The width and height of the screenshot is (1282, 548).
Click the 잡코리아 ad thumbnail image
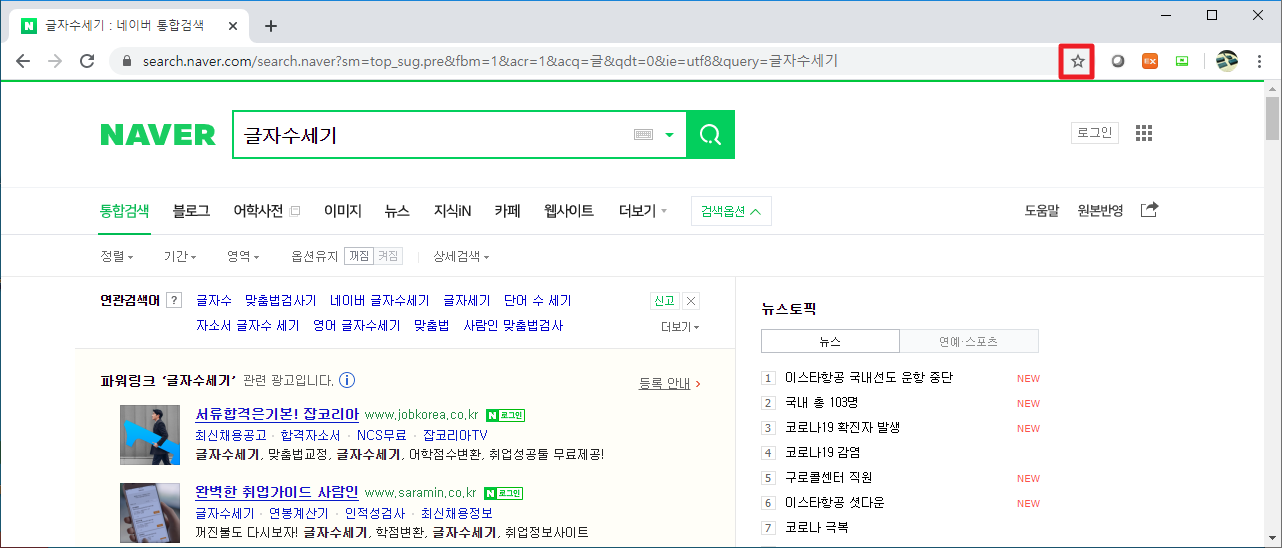pyautogui.click(x=150, y=435)
